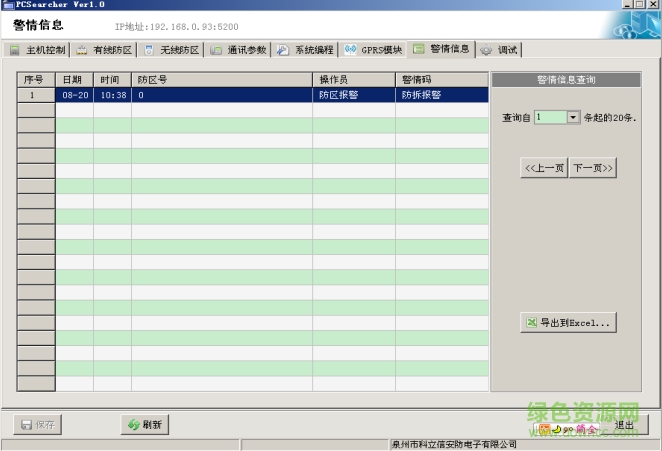Click the 刷新 button
Viewport: 662px width, 451px height.
[145, 424]
